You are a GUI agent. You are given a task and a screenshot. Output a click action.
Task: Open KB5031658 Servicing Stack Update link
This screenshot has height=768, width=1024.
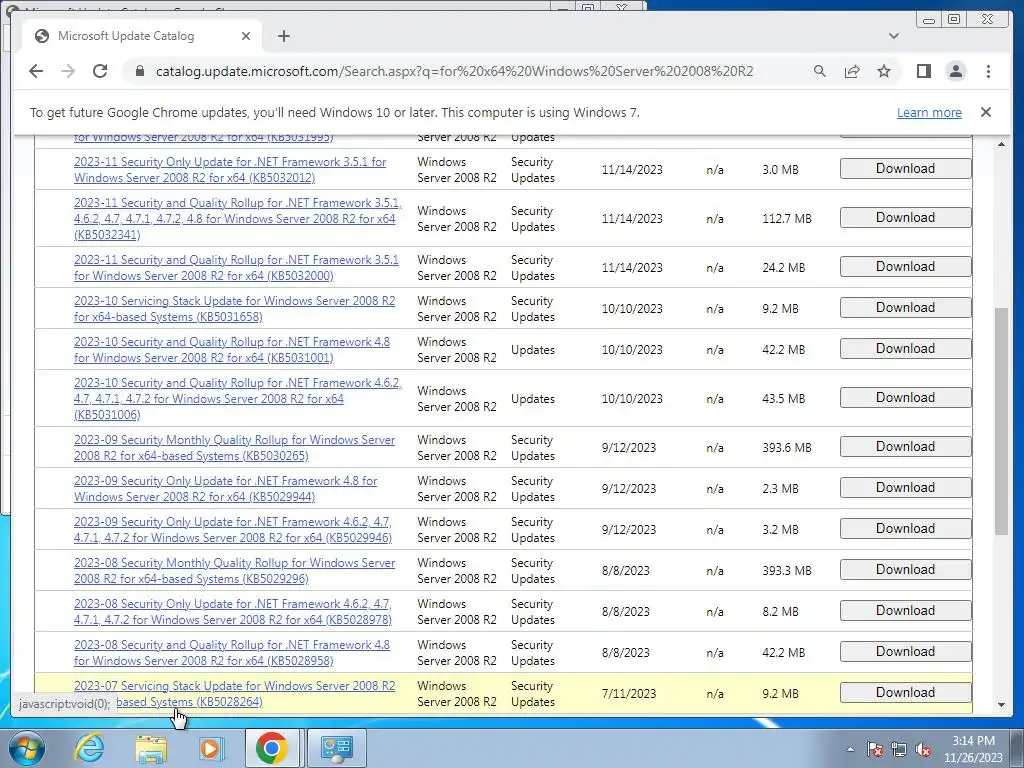click(x=234, y=309)
